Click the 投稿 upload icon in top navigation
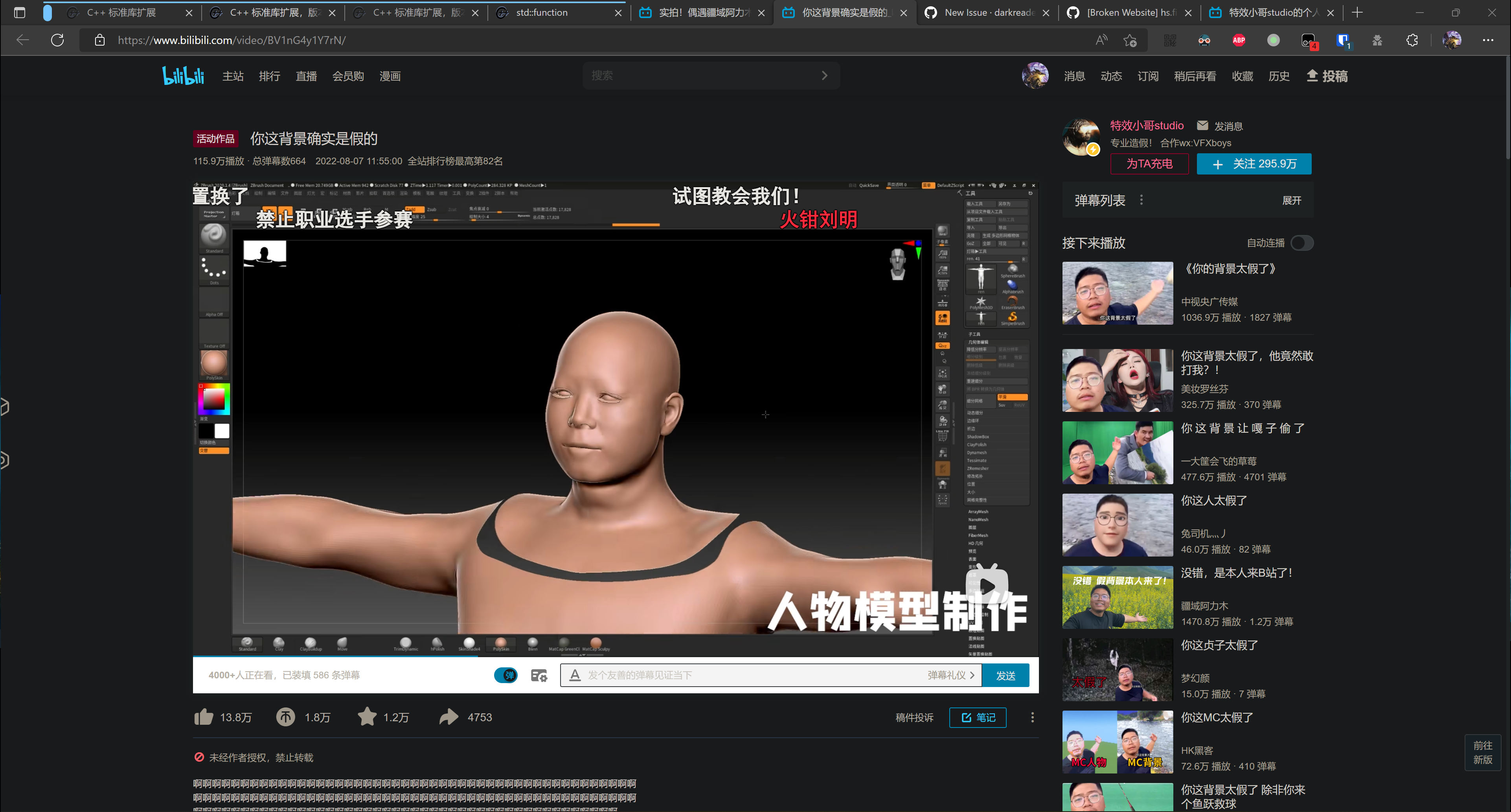 coord(1313,75)
